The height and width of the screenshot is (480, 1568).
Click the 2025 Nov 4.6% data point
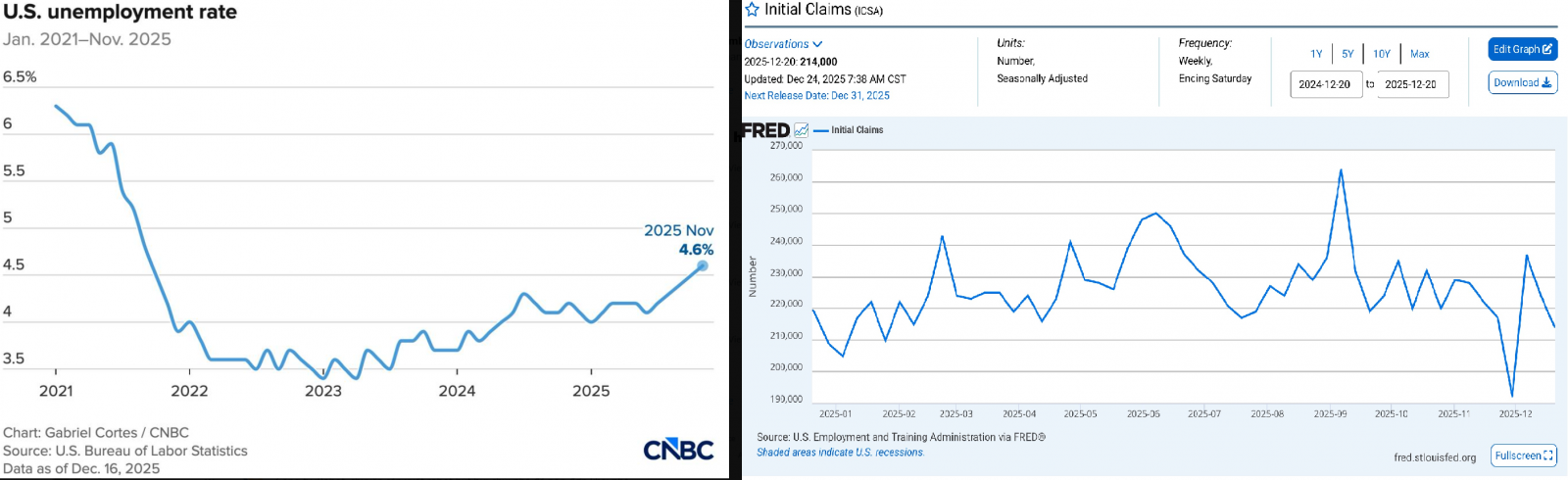coord(703,265)
